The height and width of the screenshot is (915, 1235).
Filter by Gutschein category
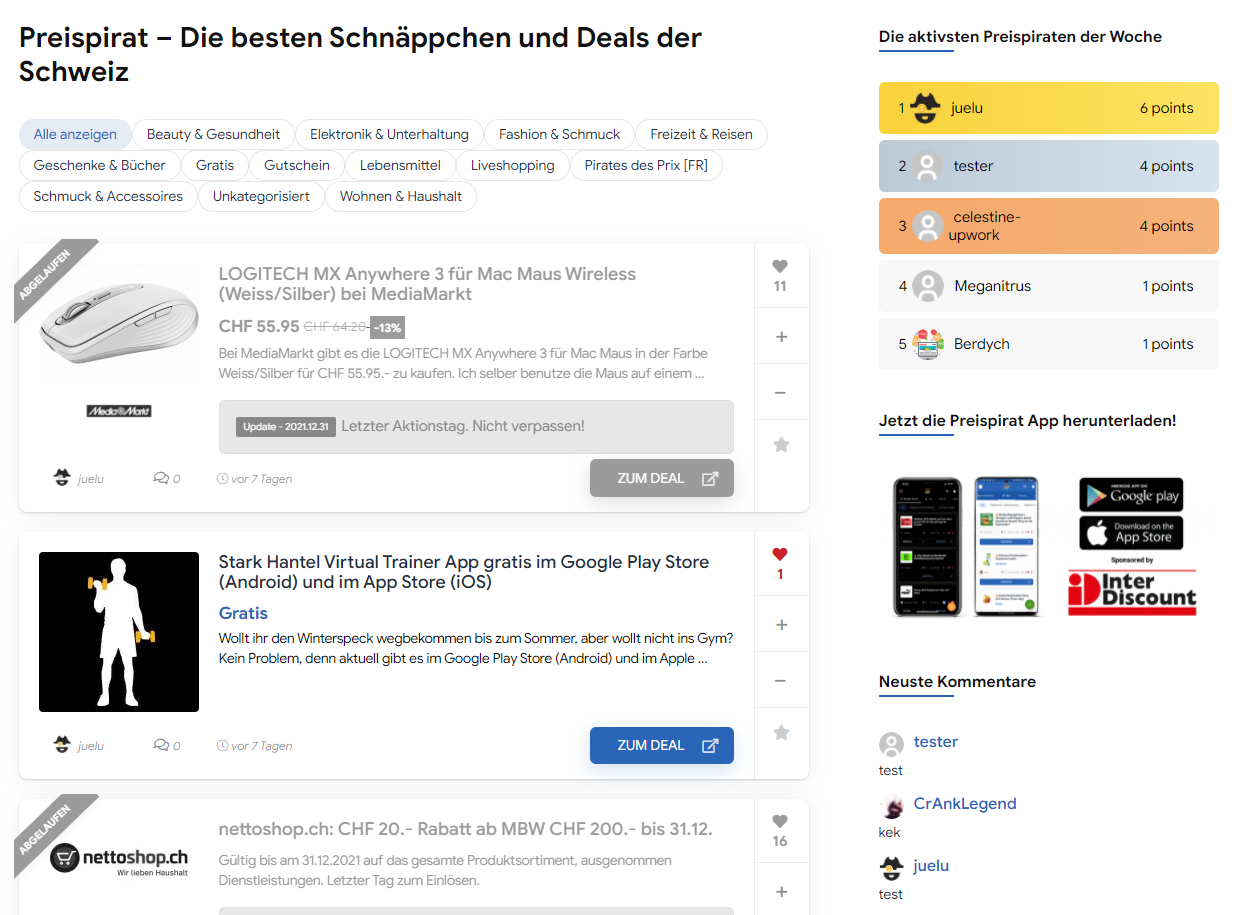click(297, 165)
